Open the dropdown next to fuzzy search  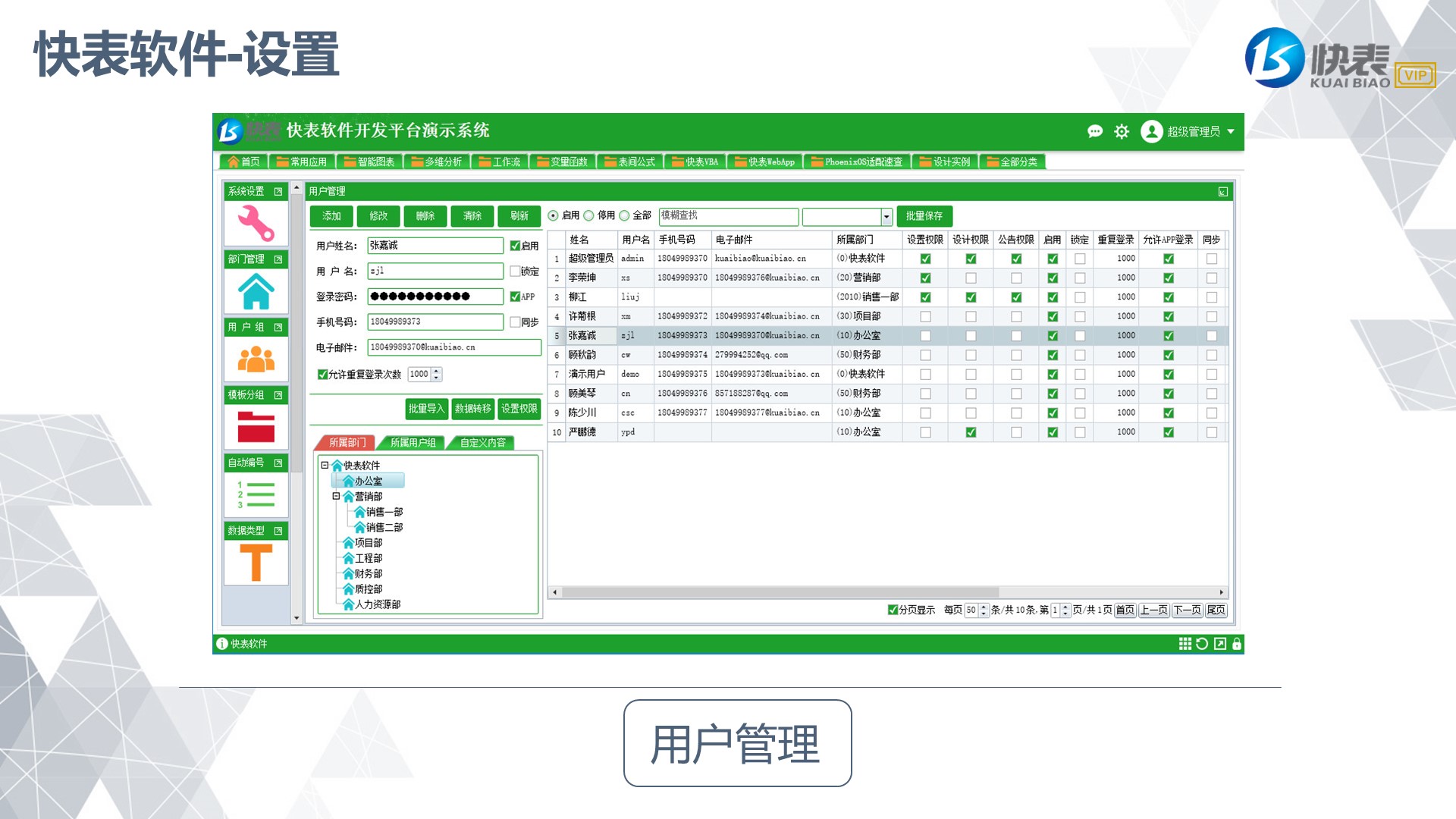coord(886,217)
